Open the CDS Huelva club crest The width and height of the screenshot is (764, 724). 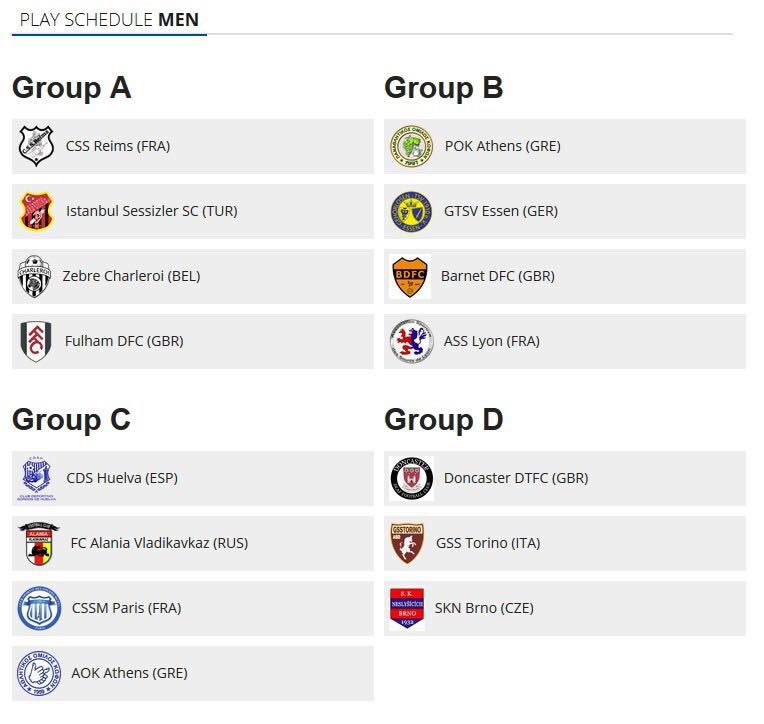pyautogui.click(x=37, y=478)
